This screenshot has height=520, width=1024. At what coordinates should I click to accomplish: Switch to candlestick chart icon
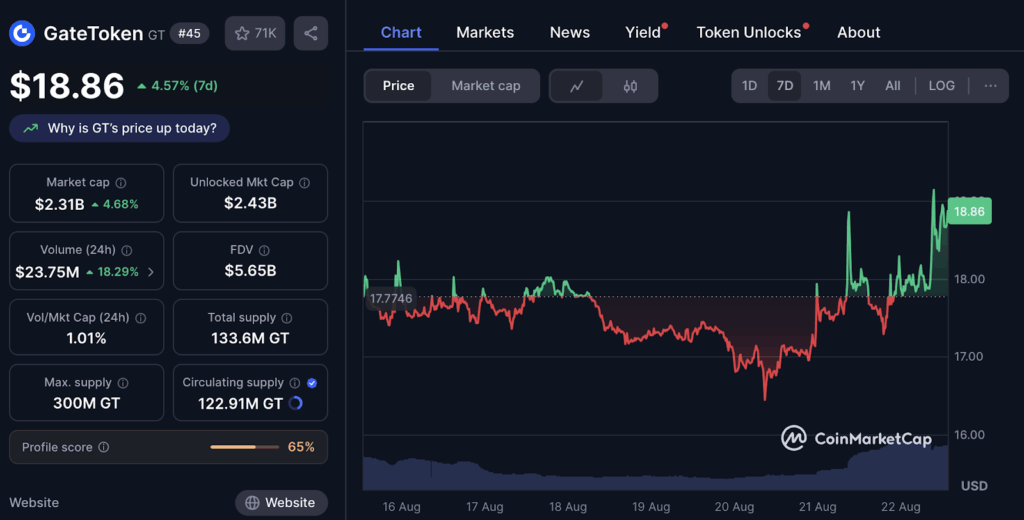pos(630,86)
